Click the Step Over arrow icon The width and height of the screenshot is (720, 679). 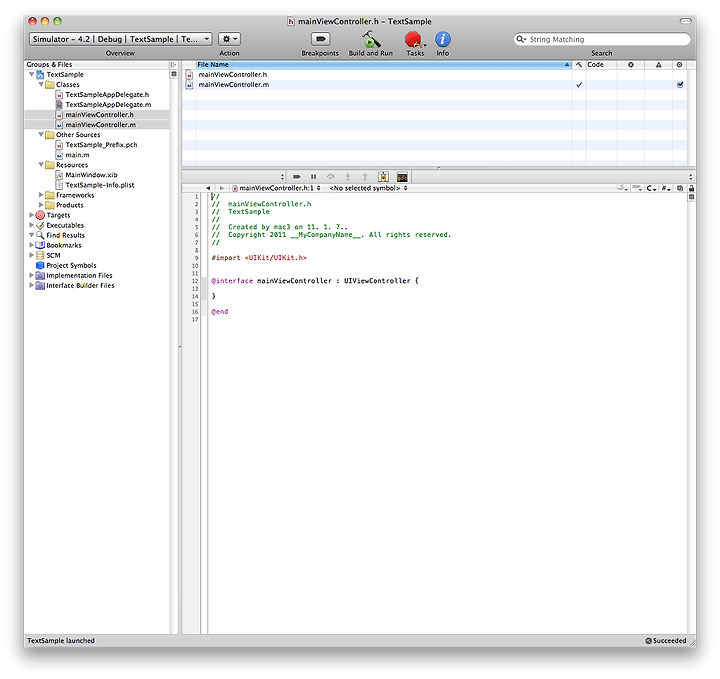click(x=330, y=177)
